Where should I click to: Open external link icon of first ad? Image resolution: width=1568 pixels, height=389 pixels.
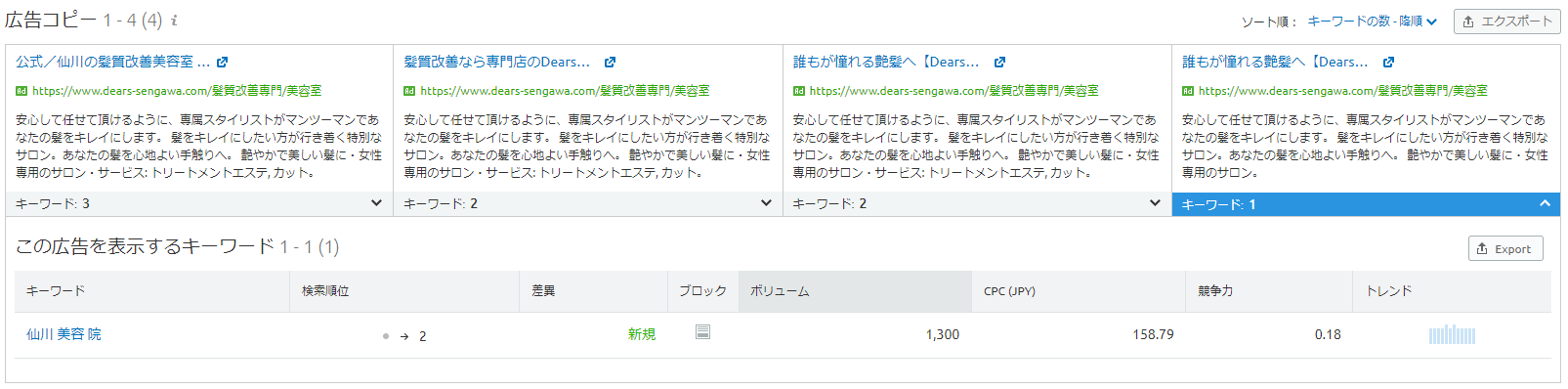click(223, 62)
